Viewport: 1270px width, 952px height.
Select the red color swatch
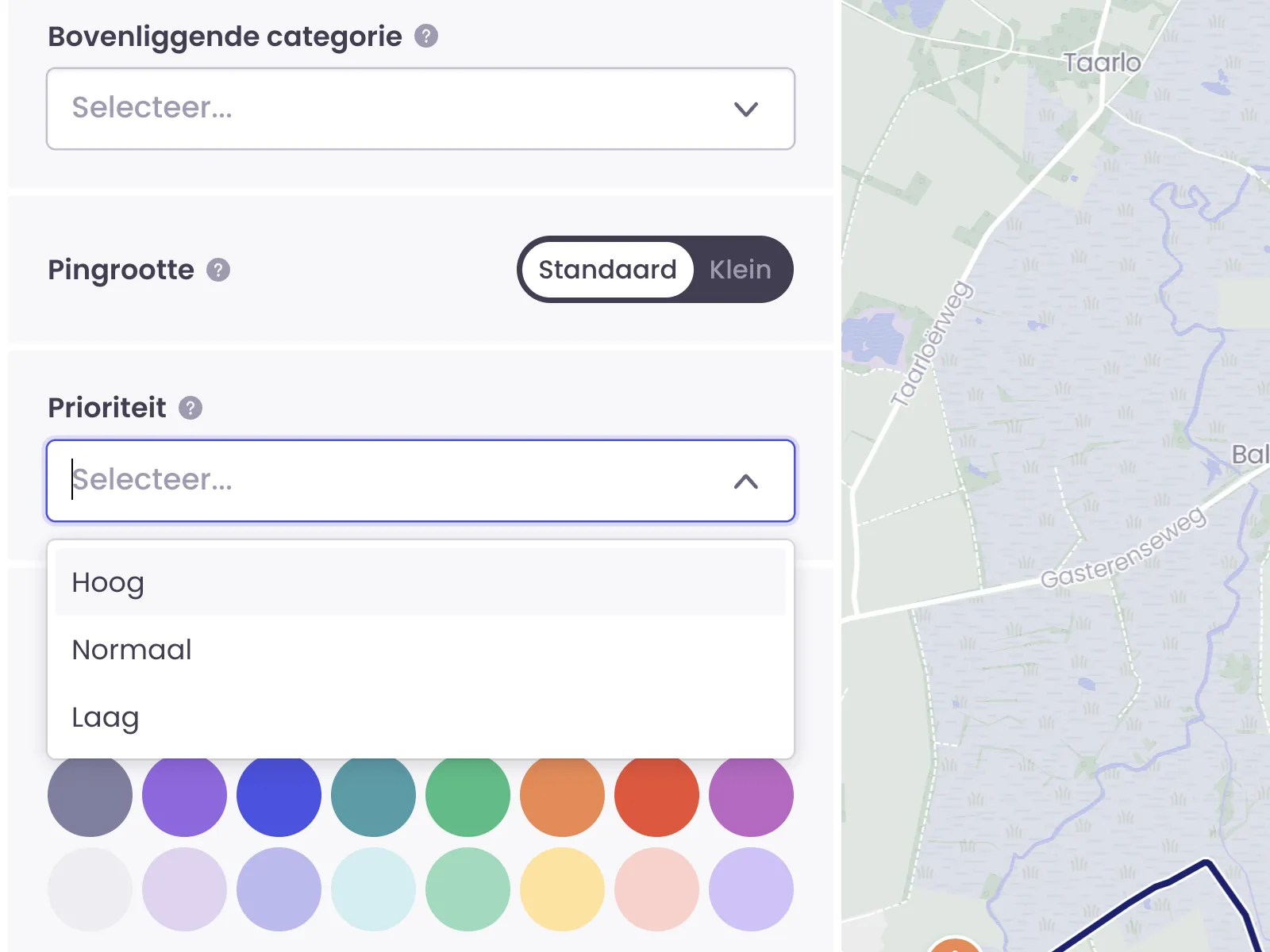[656, 796]
